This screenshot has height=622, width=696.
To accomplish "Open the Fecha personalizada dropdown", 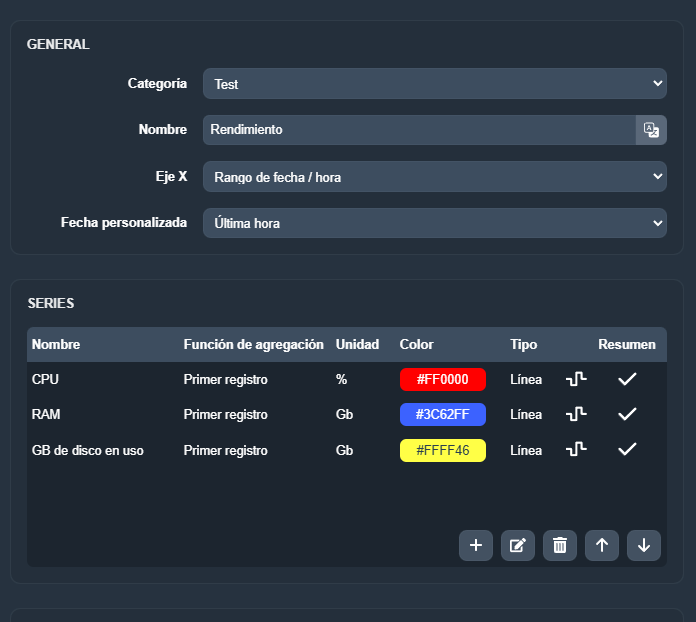I will pos(434,223).
